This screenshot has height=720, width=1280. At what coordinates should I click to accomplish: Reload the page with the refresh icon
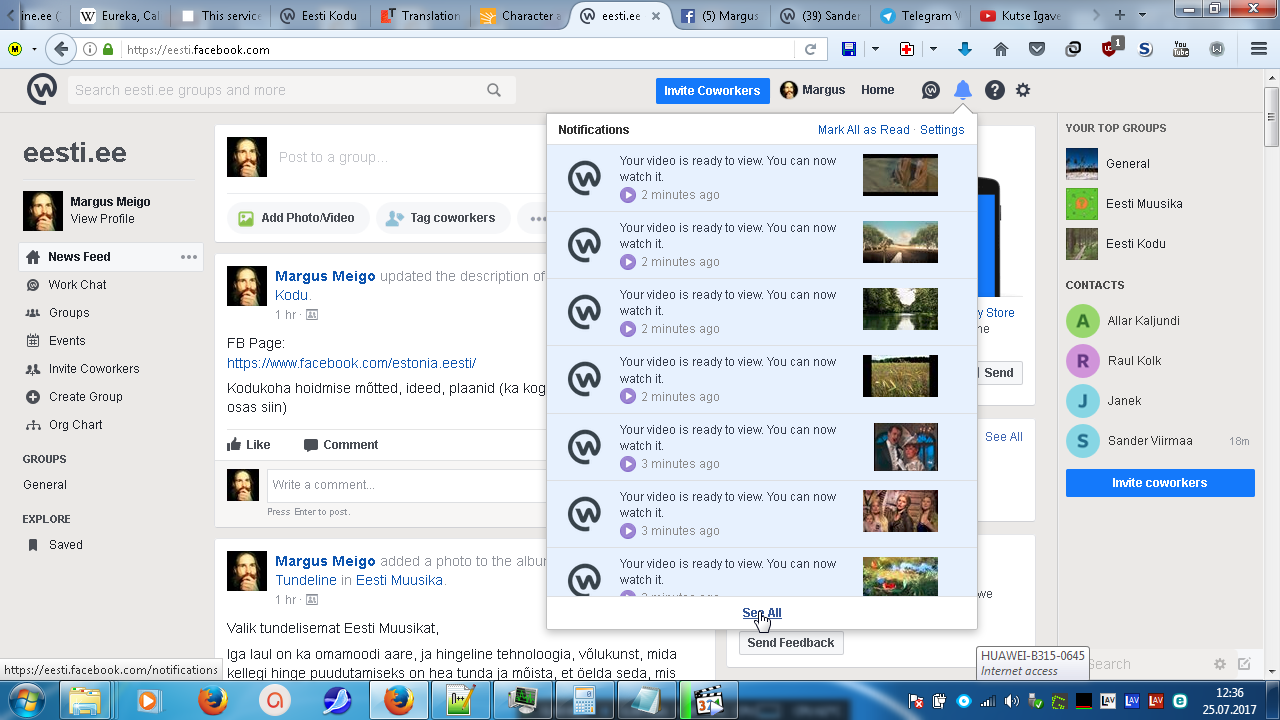pyautogui.click(x=811, y=49)
